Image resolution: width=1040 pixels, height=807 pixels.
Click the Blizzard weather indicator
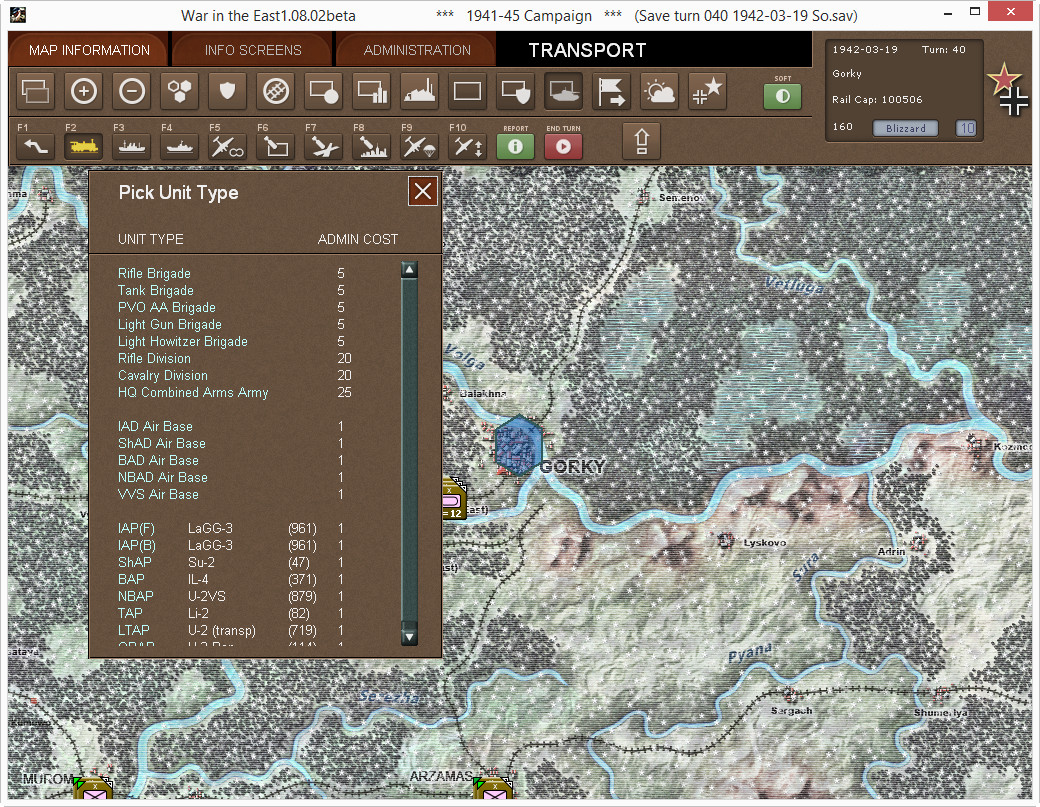pos(905,128)
